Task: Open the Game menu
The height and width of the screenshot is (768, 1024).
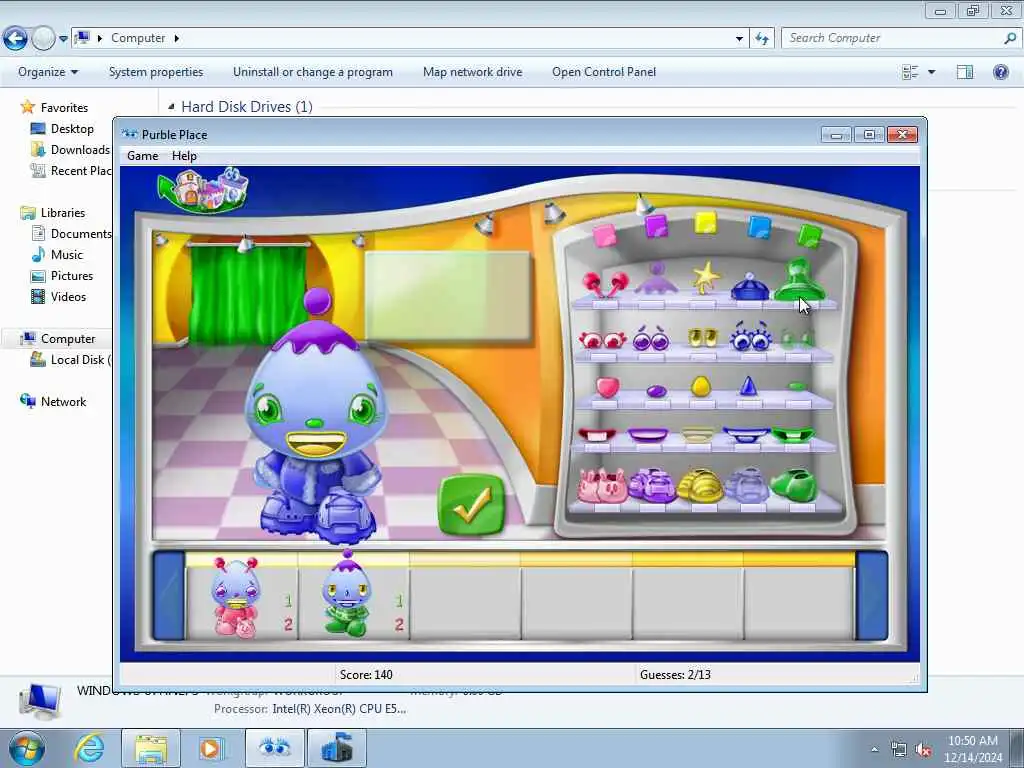Action: [x=142, y=156]
